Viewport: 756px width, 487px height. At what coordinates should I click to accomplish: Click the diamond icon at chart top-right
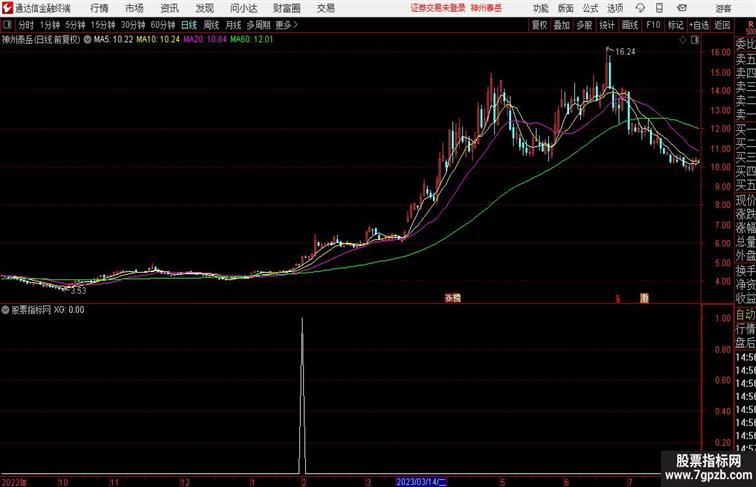[x=683, y=40]
